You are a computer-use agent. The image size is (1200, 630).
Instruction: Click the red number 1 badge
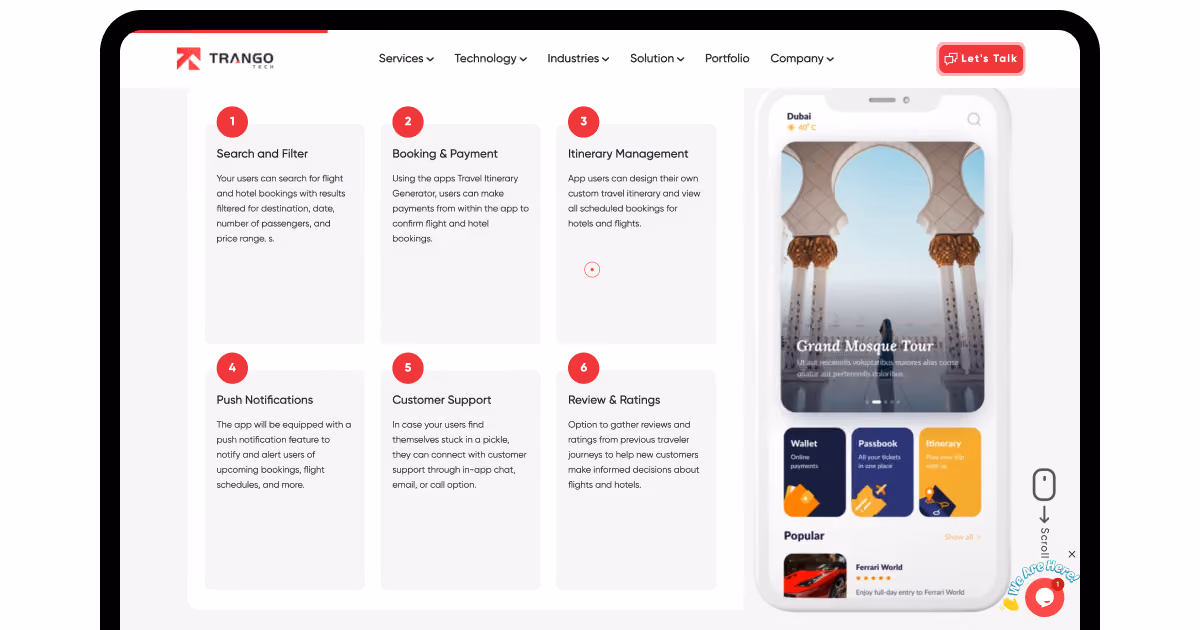coord(232,122)
